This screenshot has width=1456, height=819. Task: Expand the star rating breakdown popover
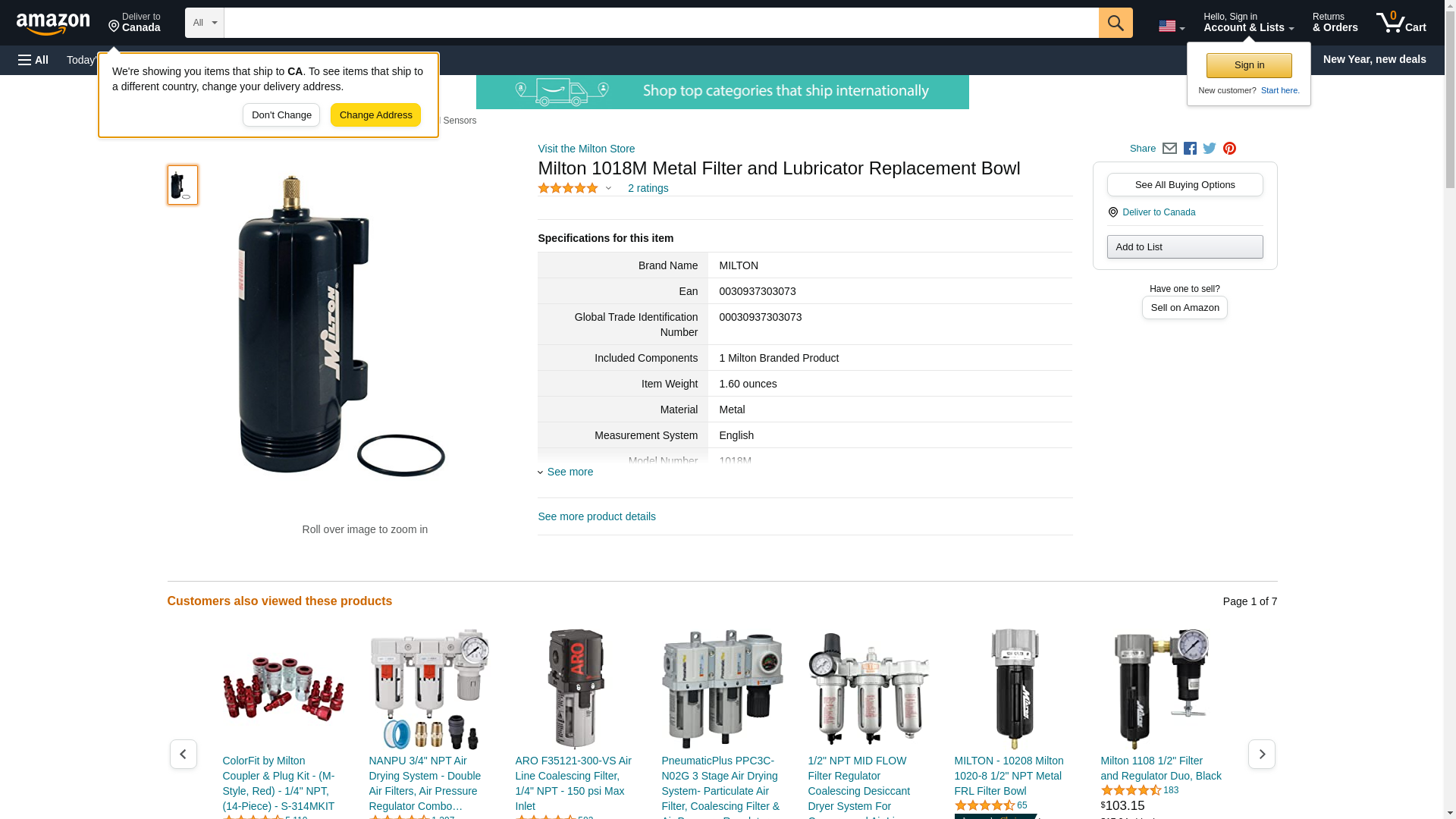pos(608,188)
